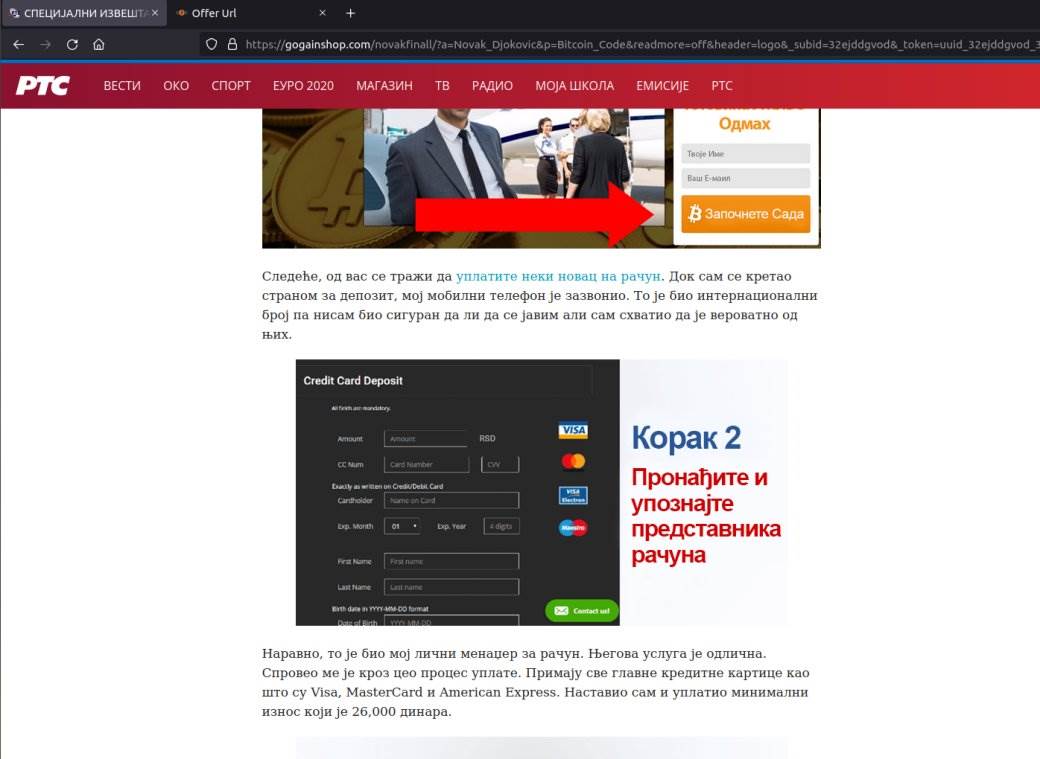This screenshot has height=759, width=1040.
Task: Follow the уплатите неки новац на рачун link
Action: (x=558, y=276)
